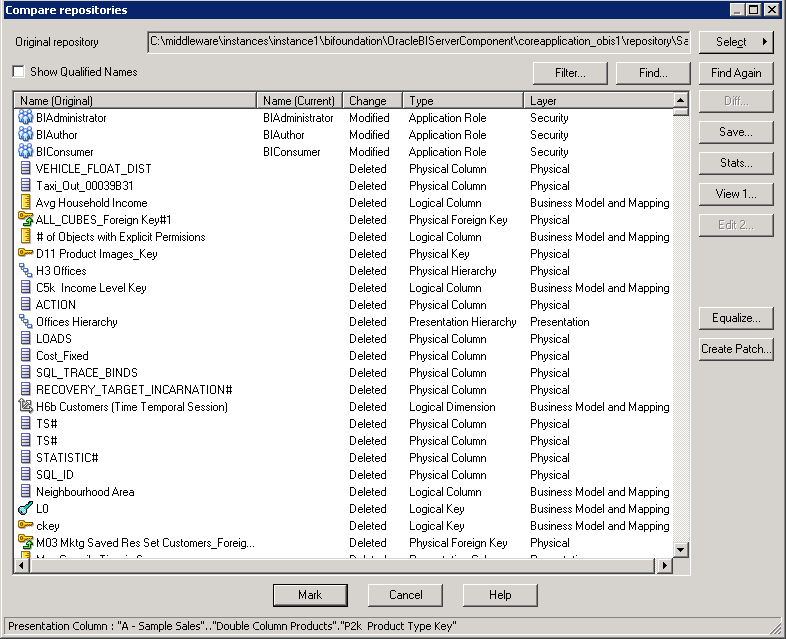
Task: Sort by the Change column header
Action: [x=372, y=101]
